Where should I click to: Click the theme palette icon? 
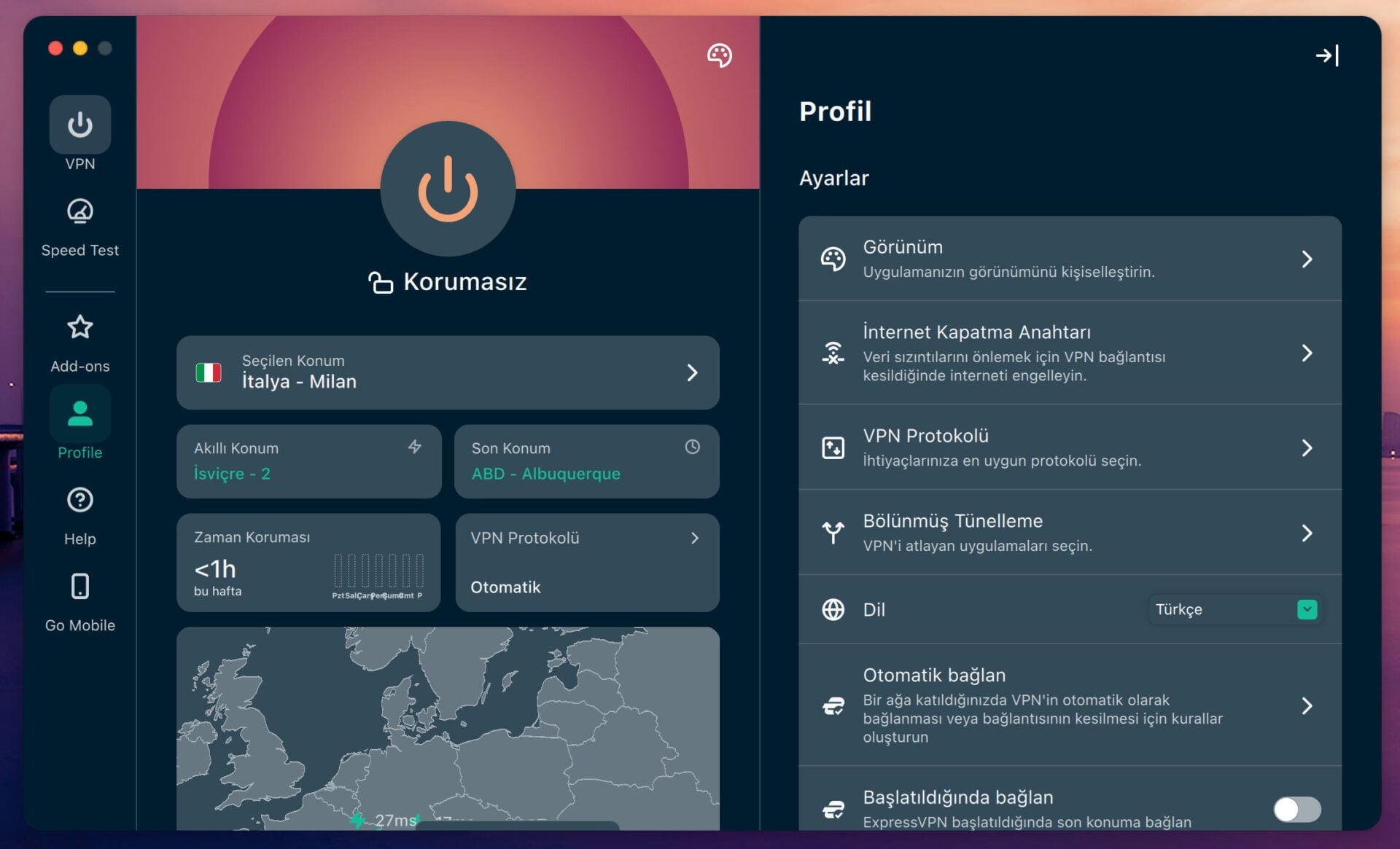(x=720, y=55)
